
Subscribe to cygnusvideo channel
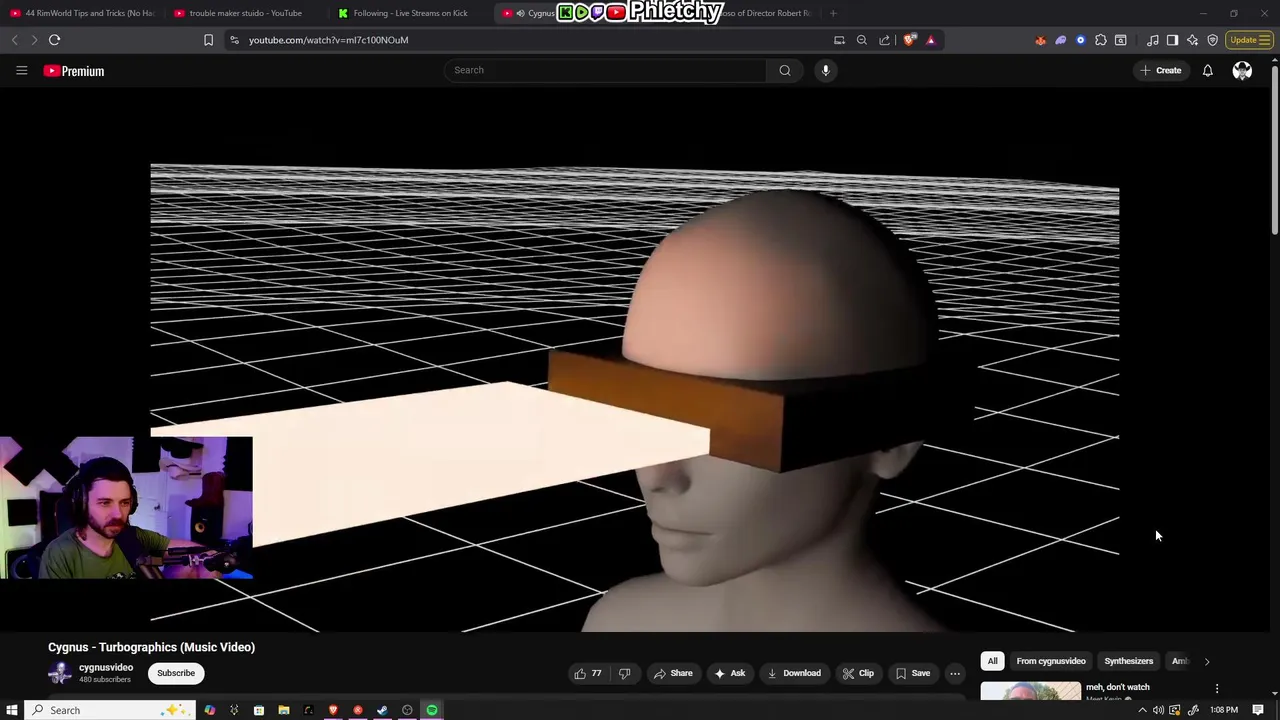point(176,673)
